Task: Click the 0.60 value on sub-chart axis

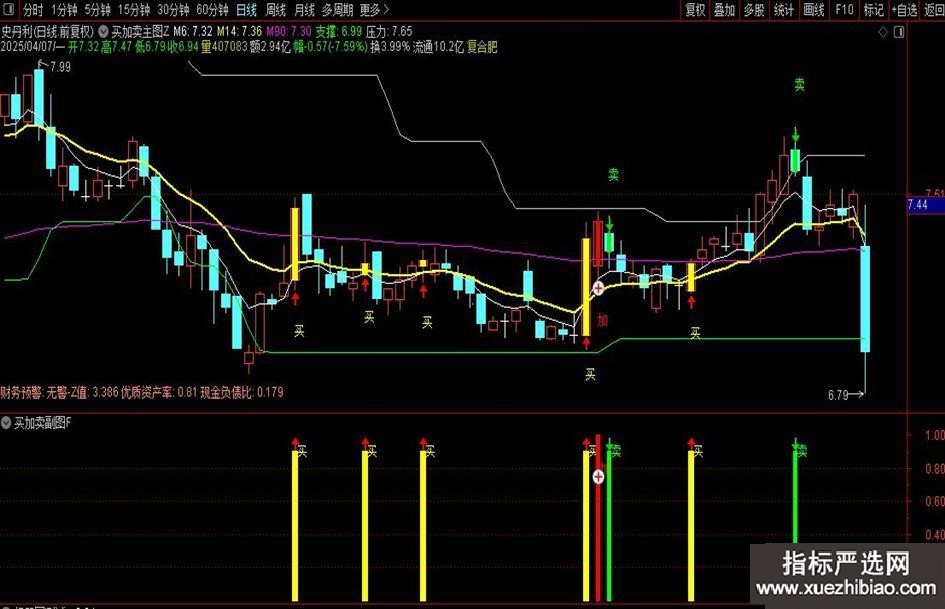Action: tap(935, 502)
